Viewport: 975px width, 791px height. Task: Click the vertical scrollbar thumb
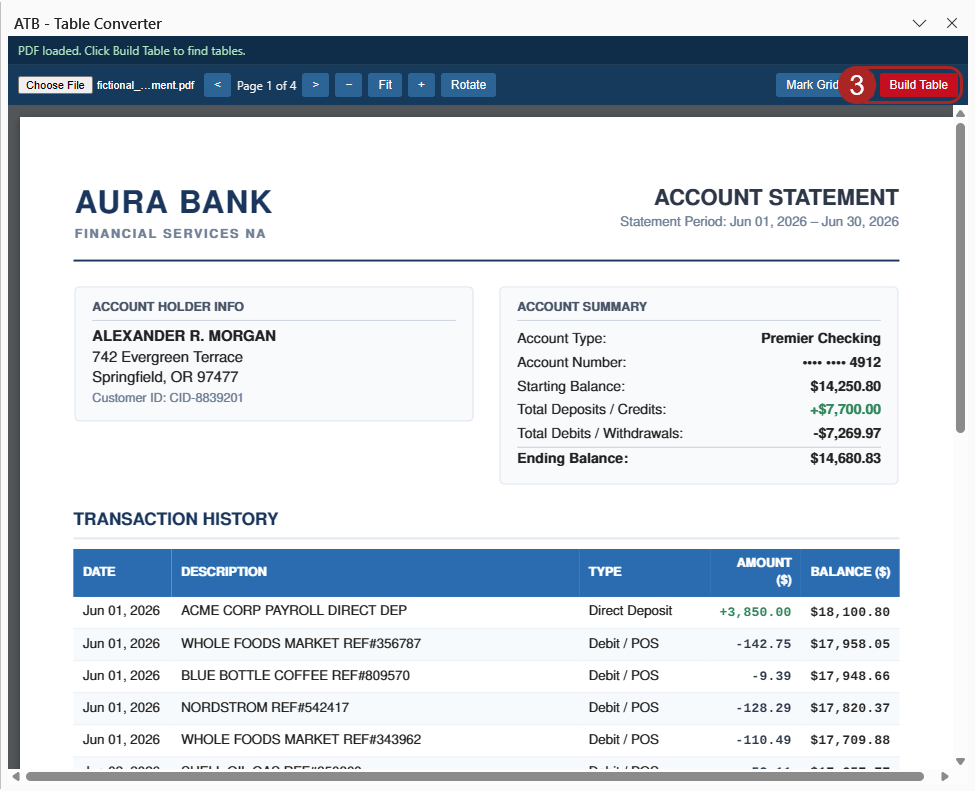tap(960, 277)
